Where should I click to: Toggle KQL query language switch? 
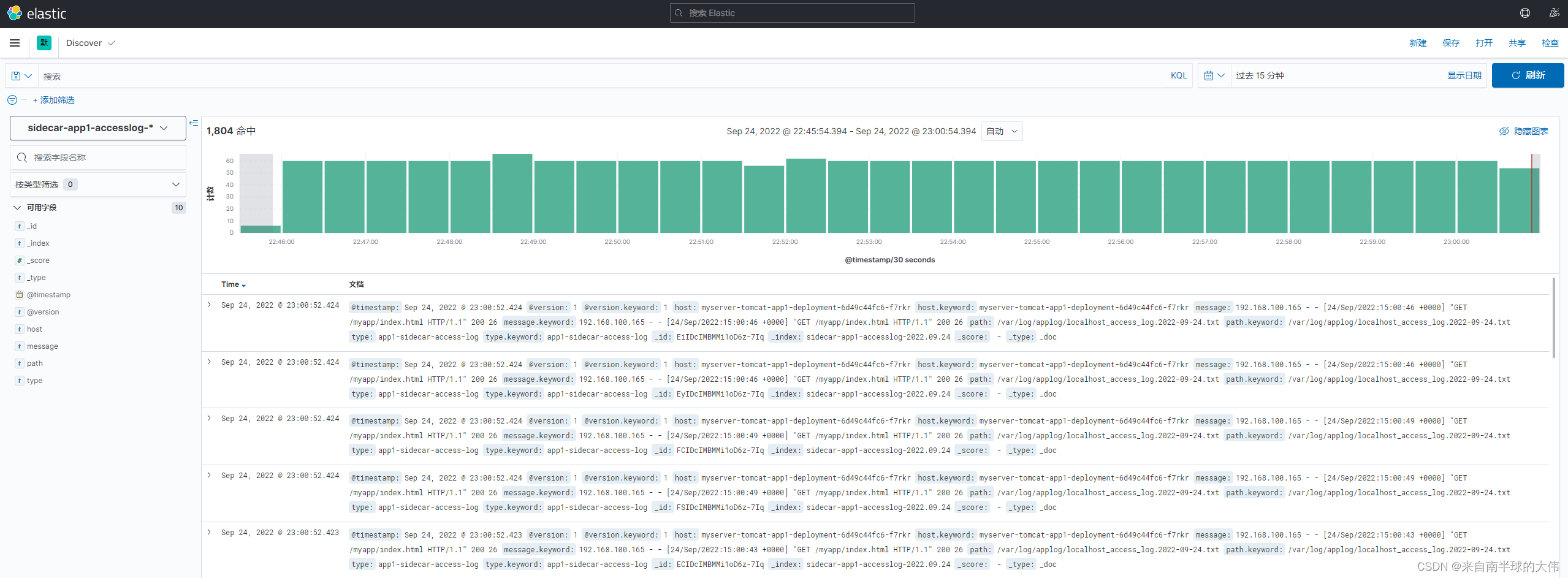(x=1178, y=75)
